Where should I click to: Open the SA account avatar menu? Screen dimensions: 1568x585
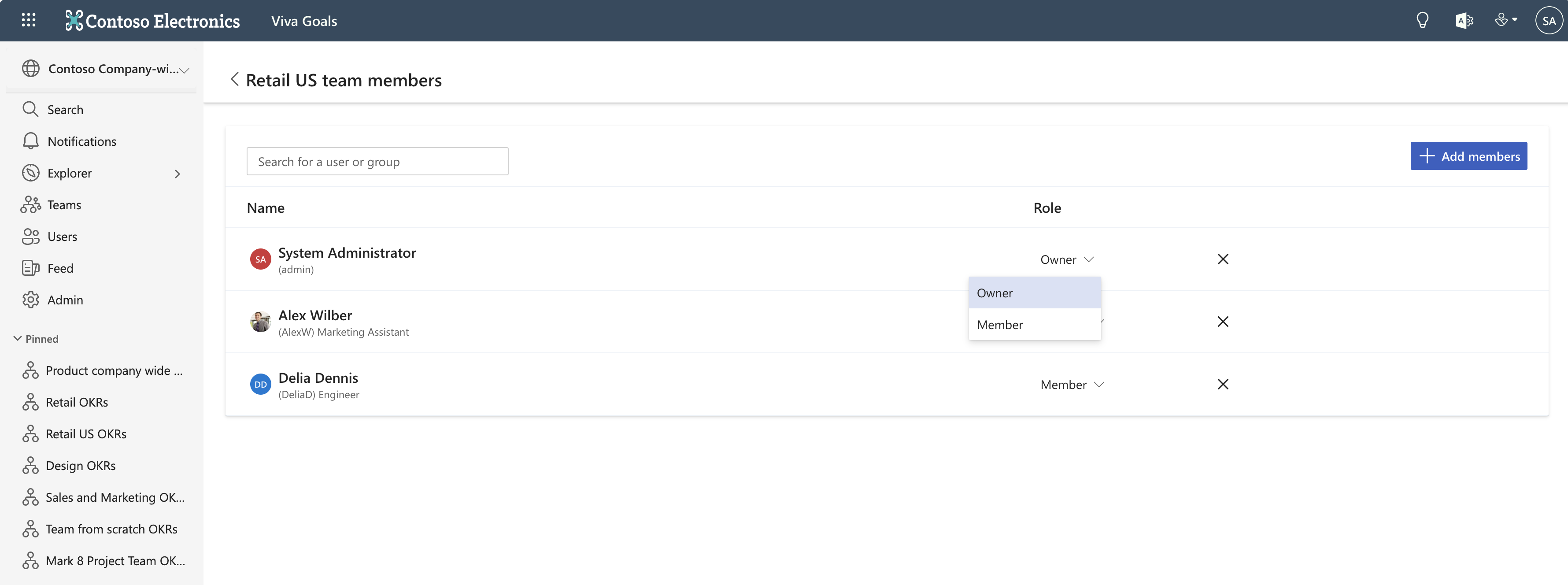coord(1549,21)
